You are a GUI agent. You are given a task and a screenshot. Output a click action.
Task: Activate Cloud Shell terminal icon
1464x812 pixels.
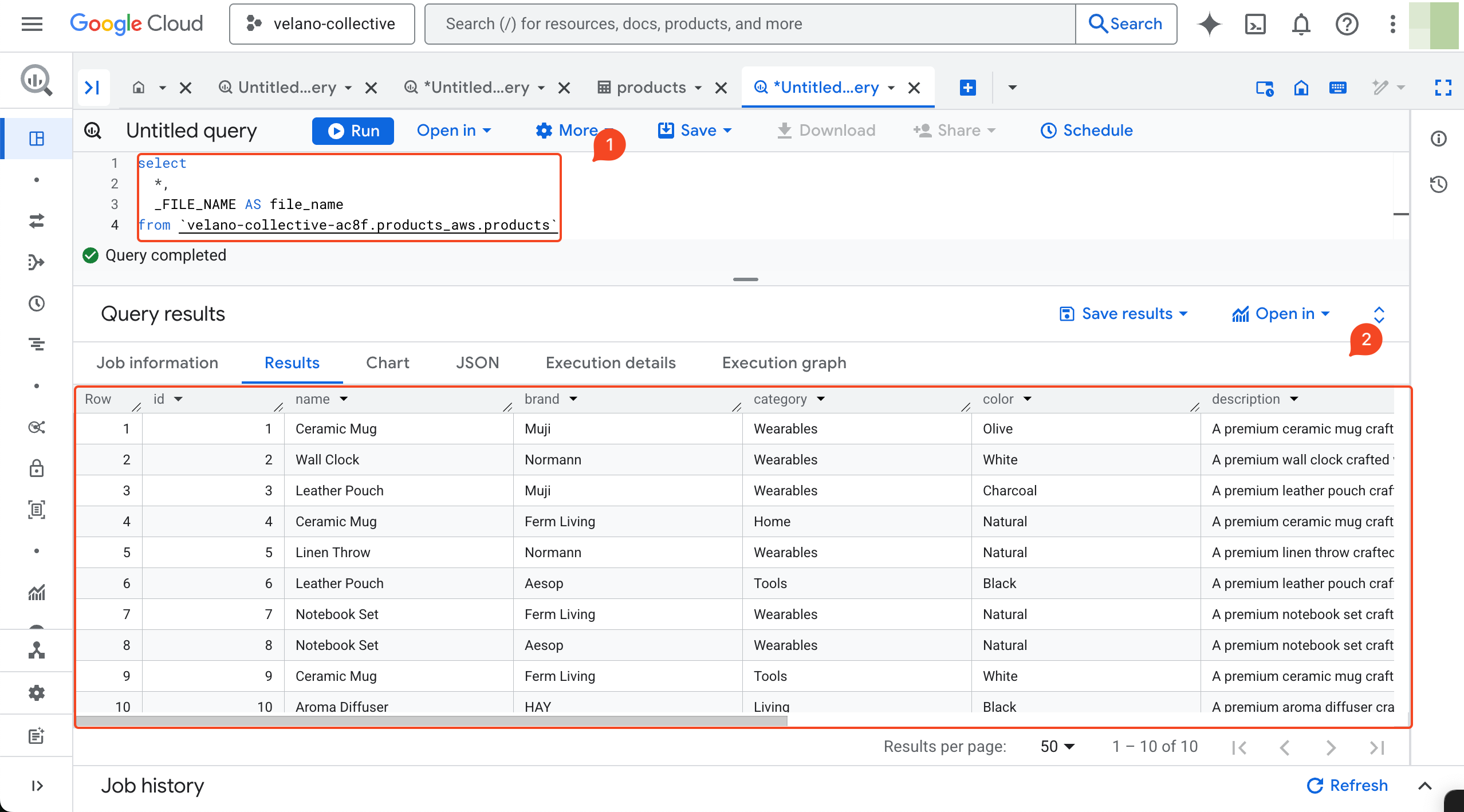pyautogui.click(x=1256, y=24)
